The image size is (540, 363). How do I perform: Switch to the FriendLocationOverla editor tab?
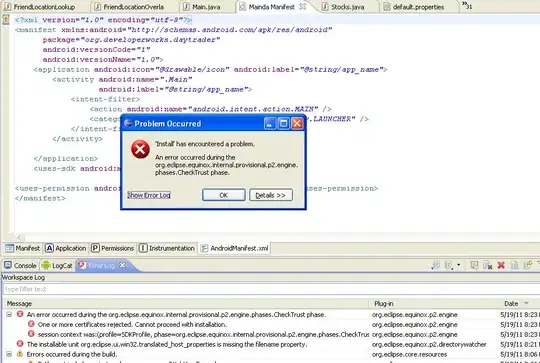coord(134,7)
